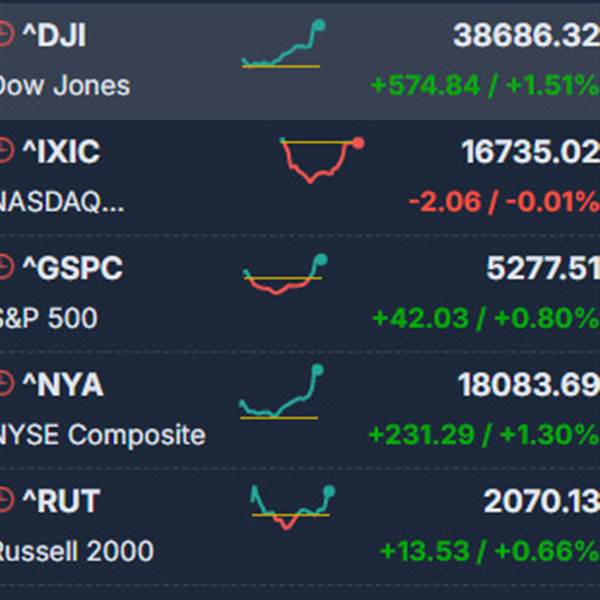
Task: Open the Russell 2000 sparkline chart
Action: click(293, 507)
